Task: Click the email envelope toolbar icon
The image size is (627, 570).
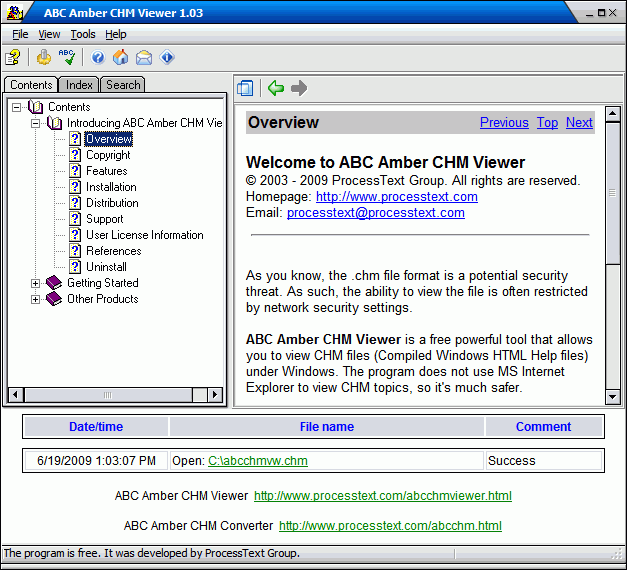Action: [x=144, y=58]
